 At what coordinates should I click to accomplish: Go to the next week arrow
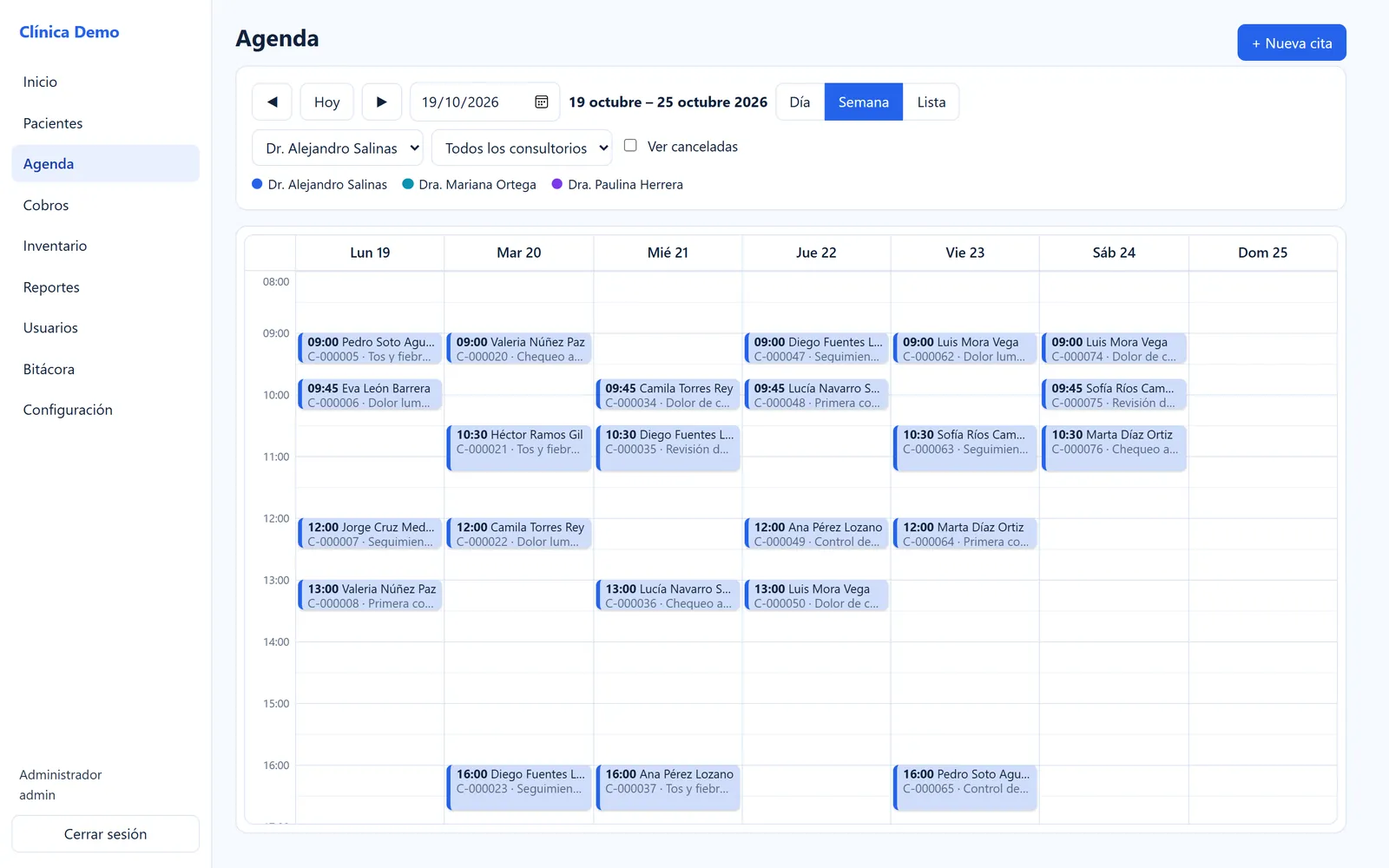coord(381,102)
